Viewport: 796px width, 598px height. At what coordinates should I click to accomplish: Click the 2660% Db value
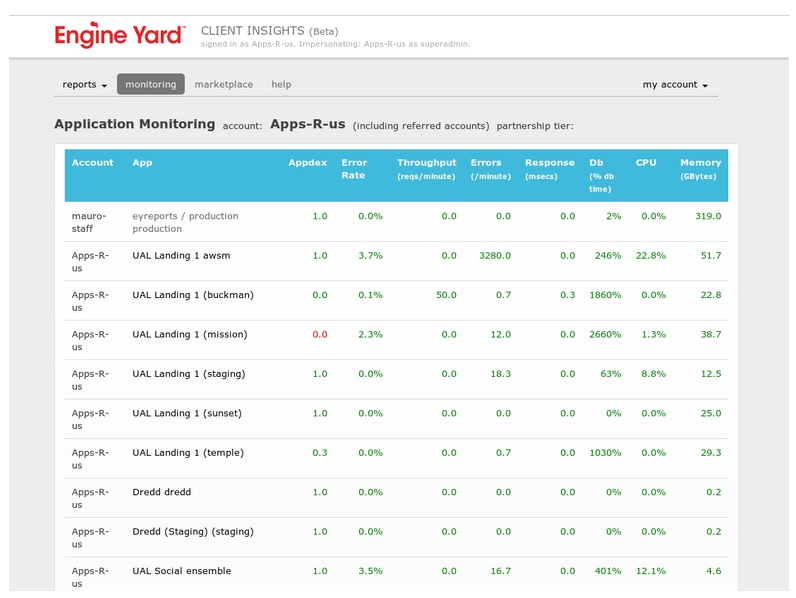point(605,335)
